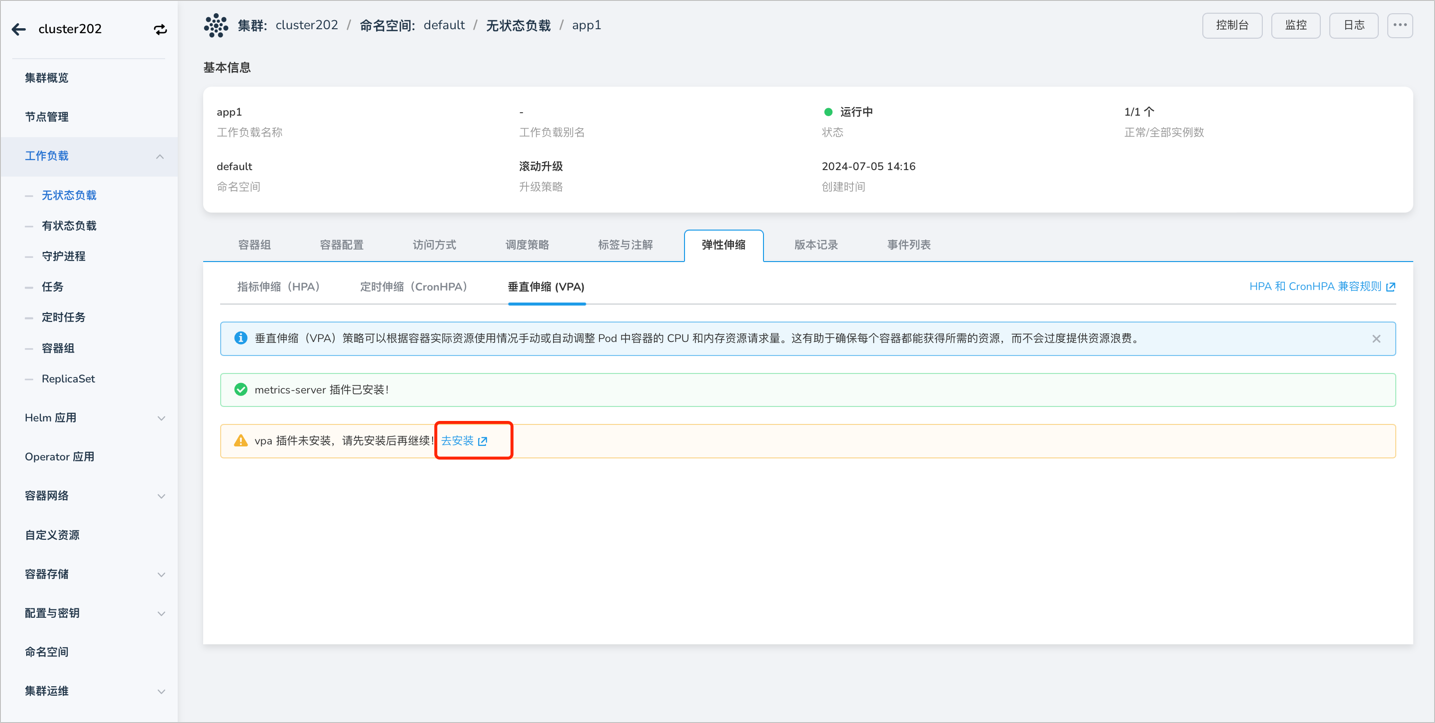Switch to the 调度策略 tab

pyautogui.click(x=527, y=245)
